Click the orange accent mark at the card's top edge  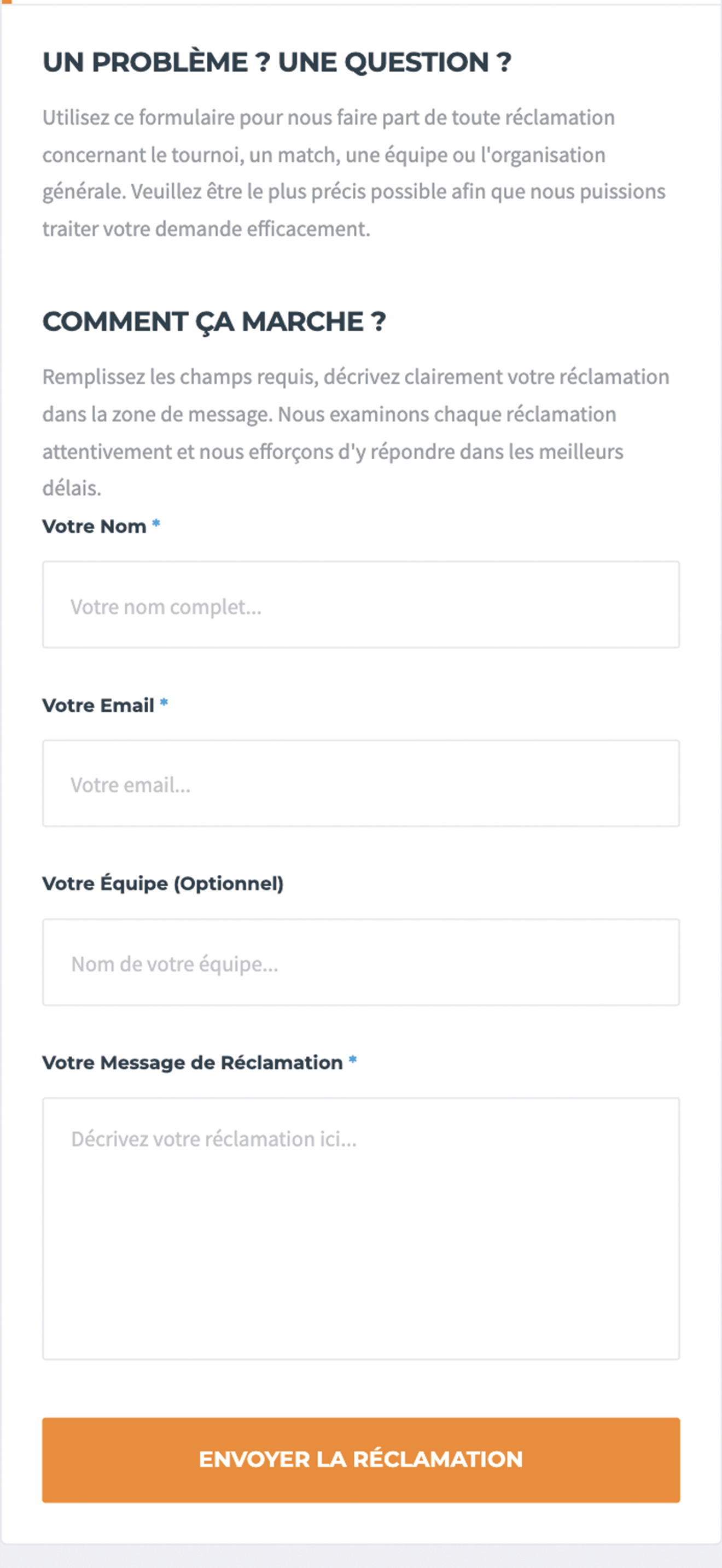(x=6, y=2)
